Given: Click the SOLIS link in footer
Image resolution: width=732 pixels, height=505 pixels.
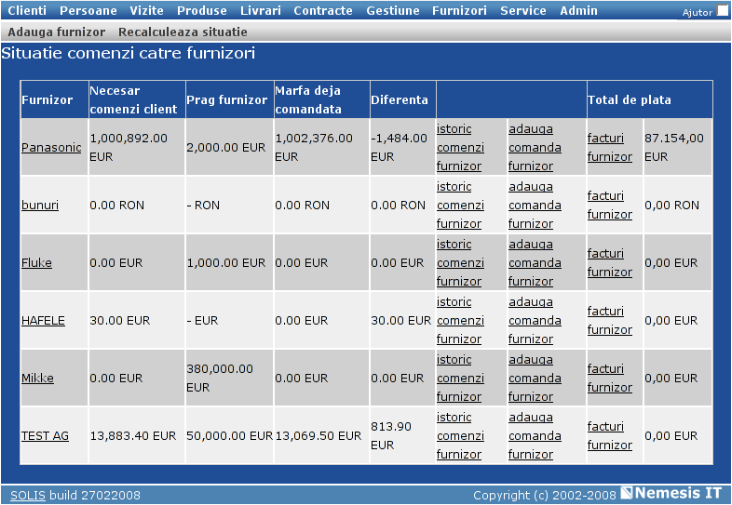Looking at the screenshot, I should pyautogui.click(x=28, y=495).
